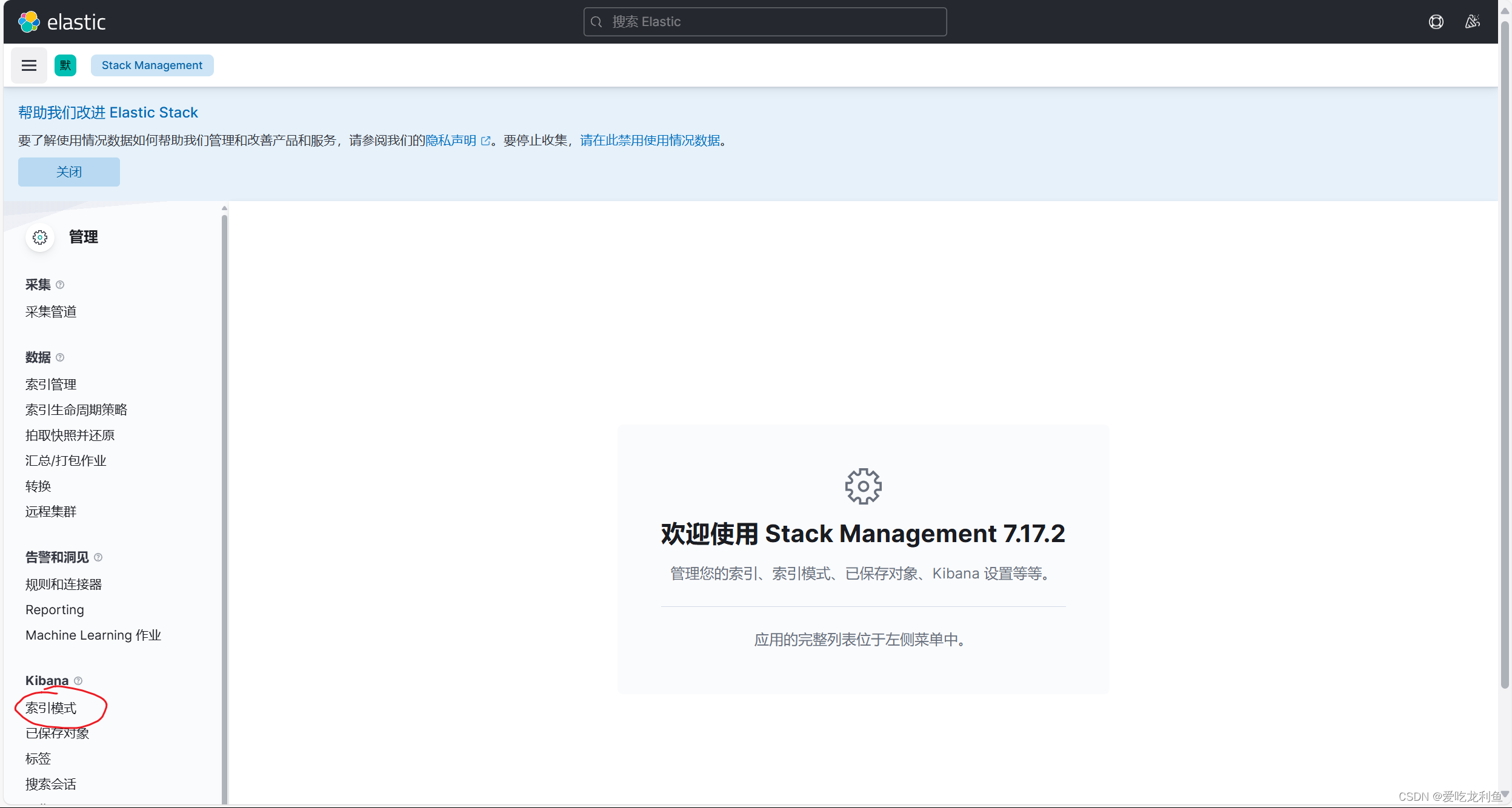The image size is (1512, 808).
Task: Click the Stack Management breadcrumb
Action: click(152, 65)
